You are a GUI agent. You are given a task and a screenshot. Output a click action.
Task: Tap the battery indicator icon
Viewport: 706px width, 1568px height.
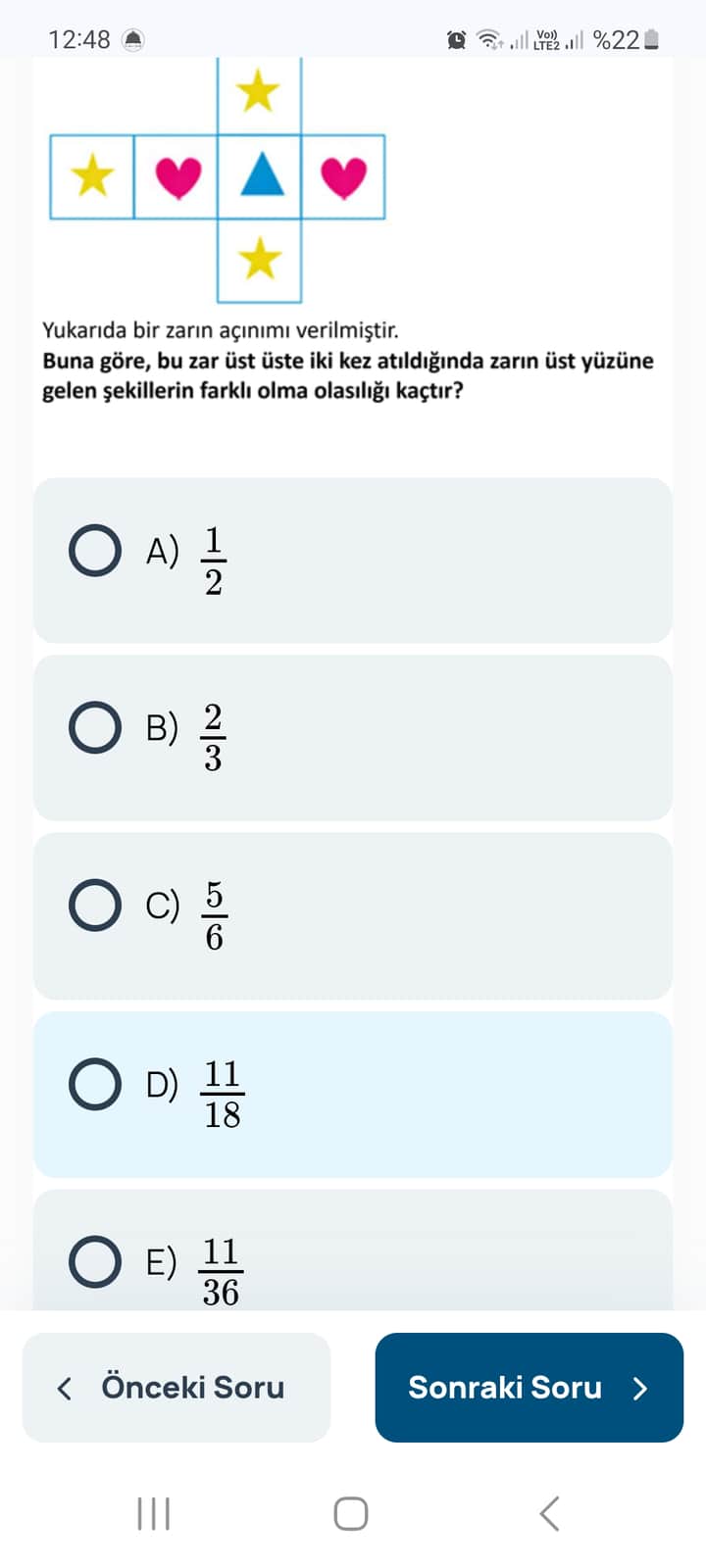[x=652, y=40]
